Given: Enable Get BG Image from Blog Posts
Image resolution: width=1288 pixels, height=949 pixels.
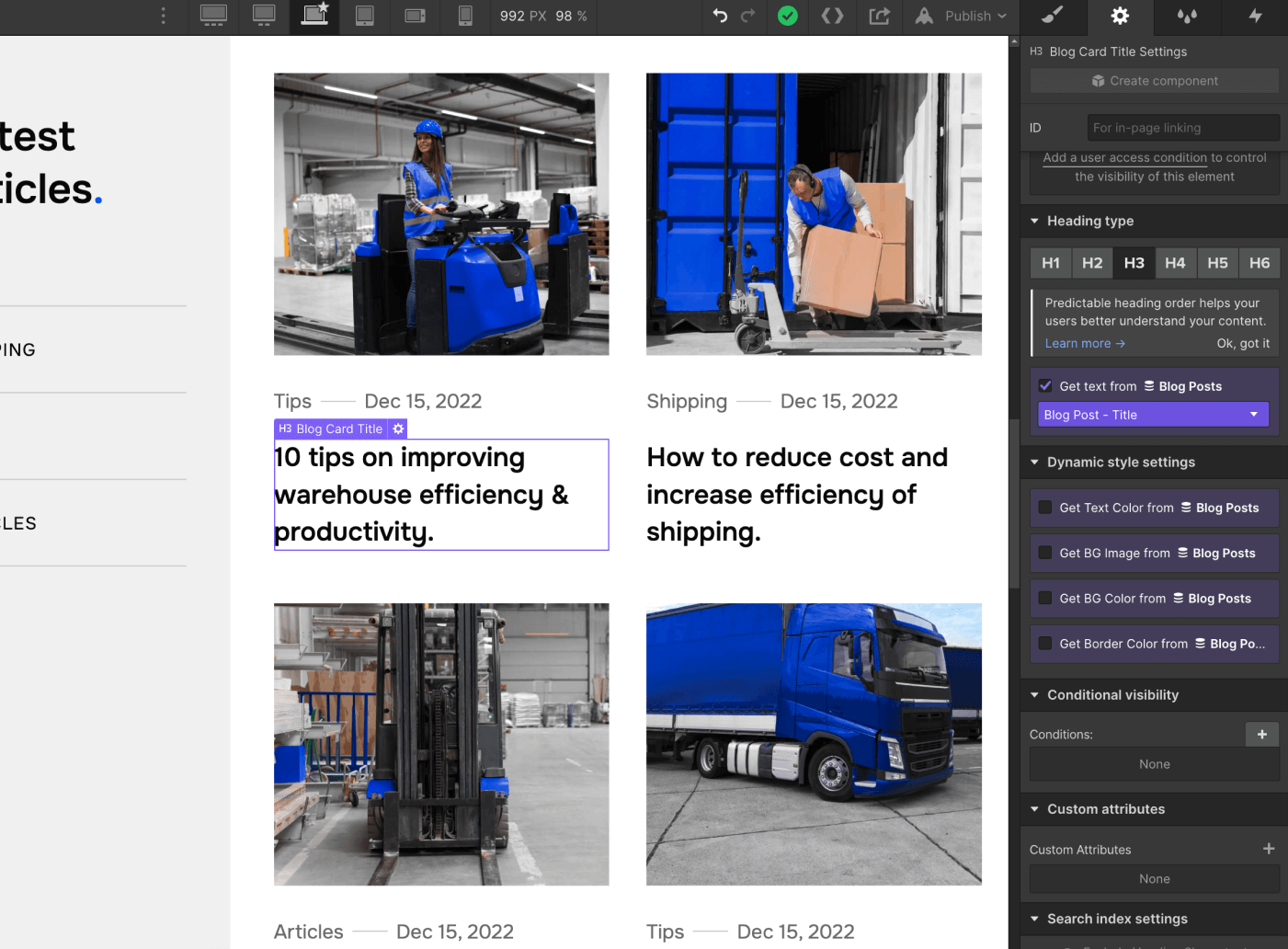Looking at the screenshot, I should point(1044,553).
